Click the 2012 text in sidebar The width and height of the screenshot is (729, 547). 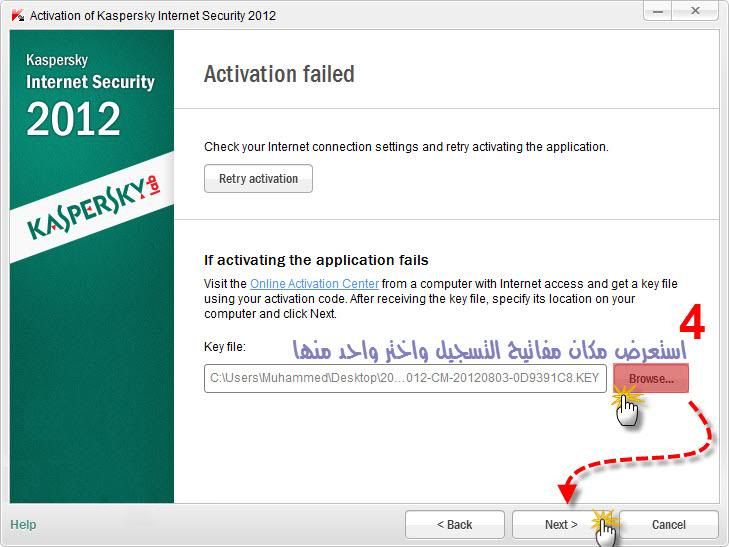pos(73,119)
